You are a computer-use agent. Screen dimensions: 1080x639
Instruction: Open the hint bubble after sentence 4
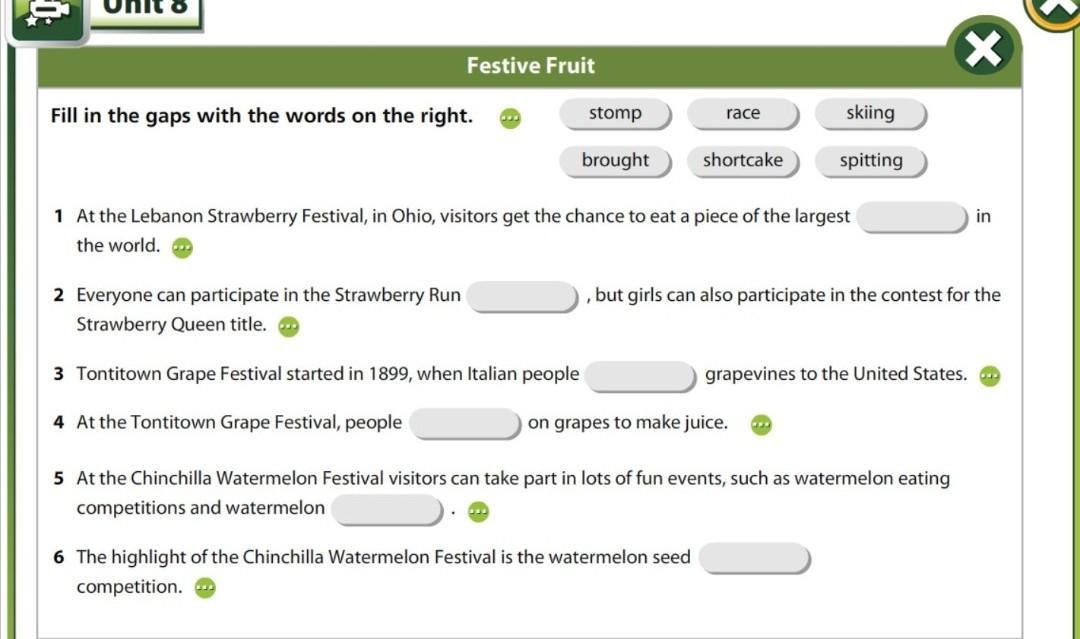coord(761,425)
